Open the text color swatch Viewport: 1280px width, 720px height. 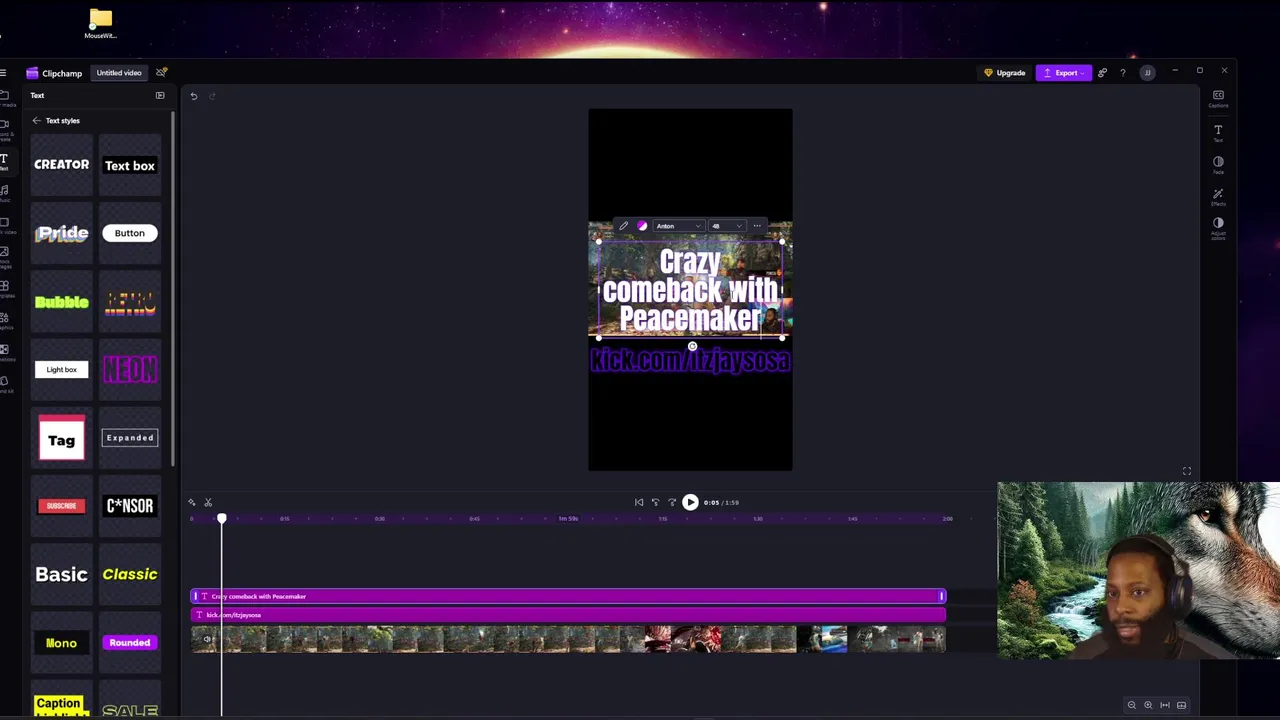coord(642,226)
